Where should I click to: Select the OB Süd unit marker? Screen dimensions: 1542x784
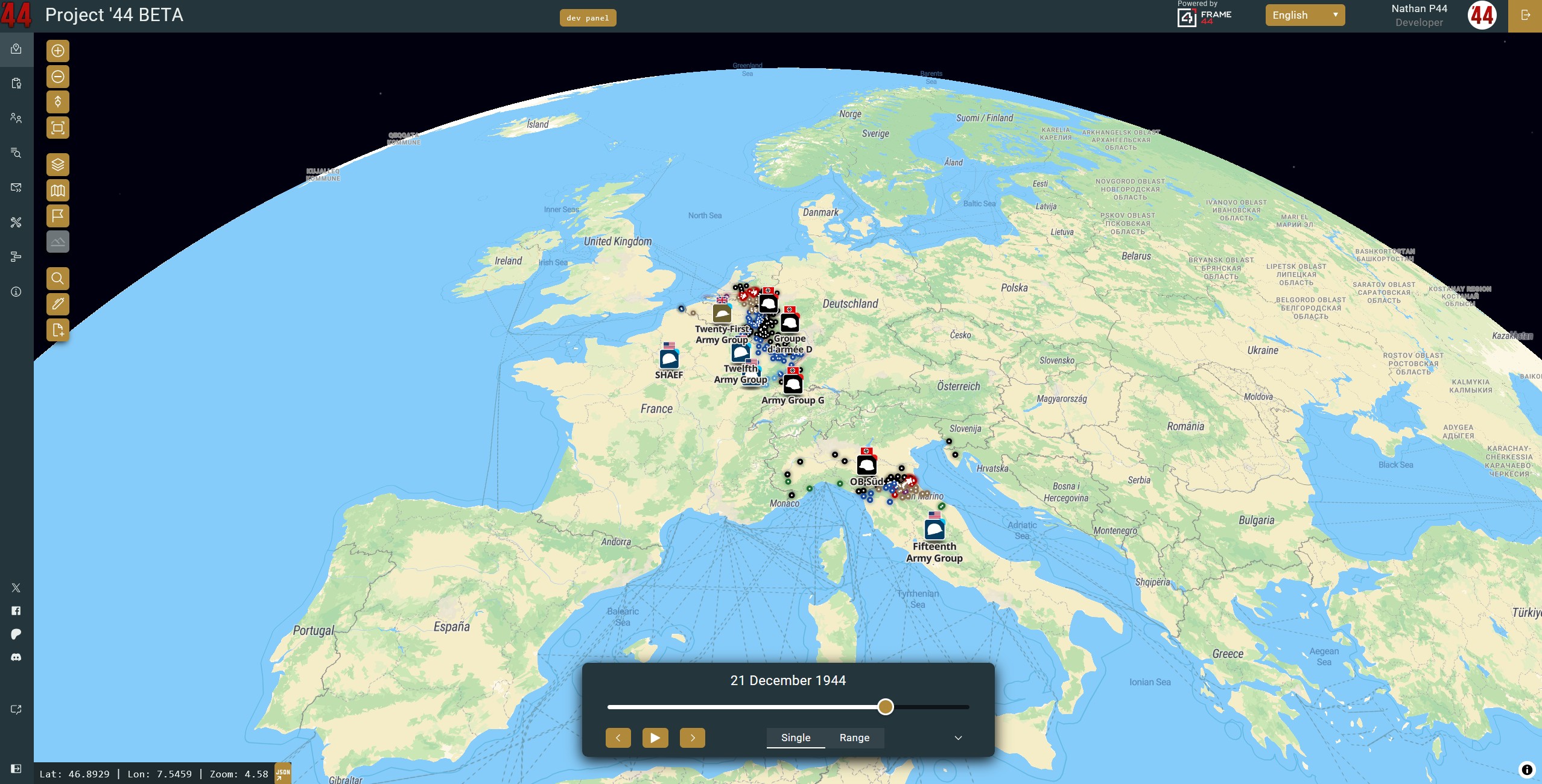[x=867, y=464]
